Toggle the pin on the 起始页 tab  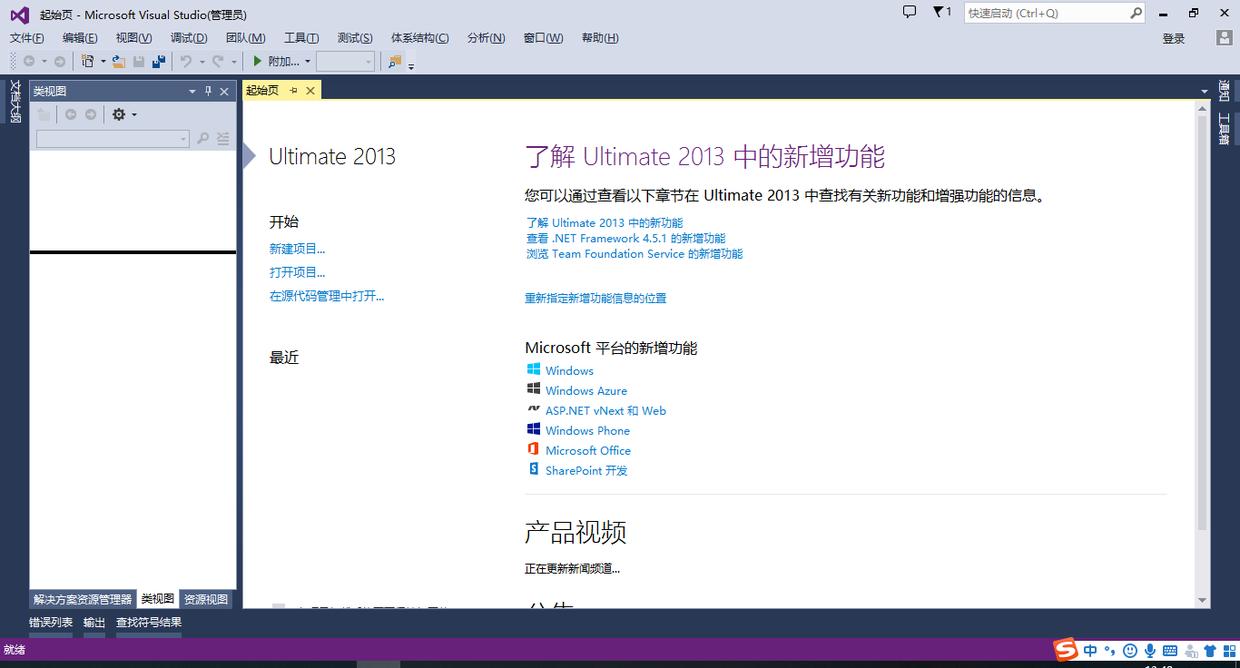click(x=293, y=91)
